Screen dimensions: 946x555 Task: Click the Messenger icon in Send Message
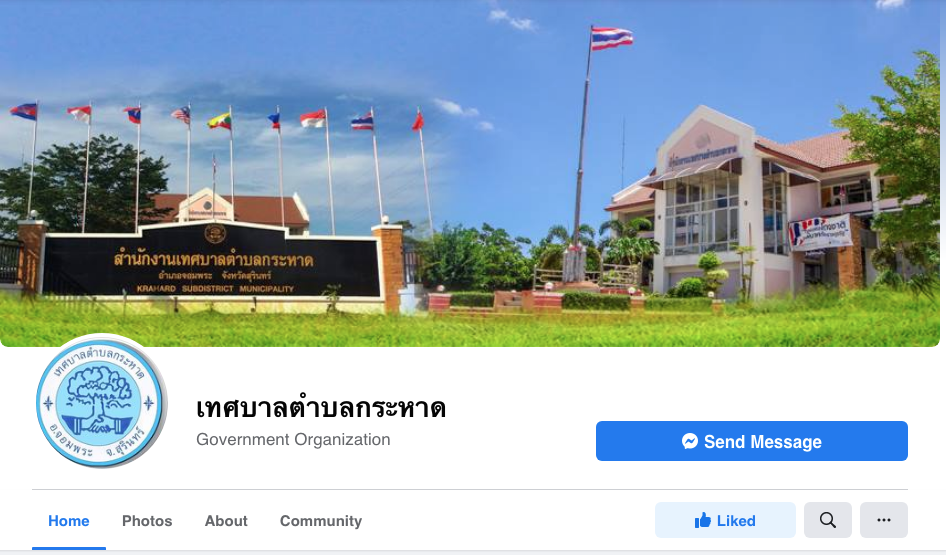[690, 441]
